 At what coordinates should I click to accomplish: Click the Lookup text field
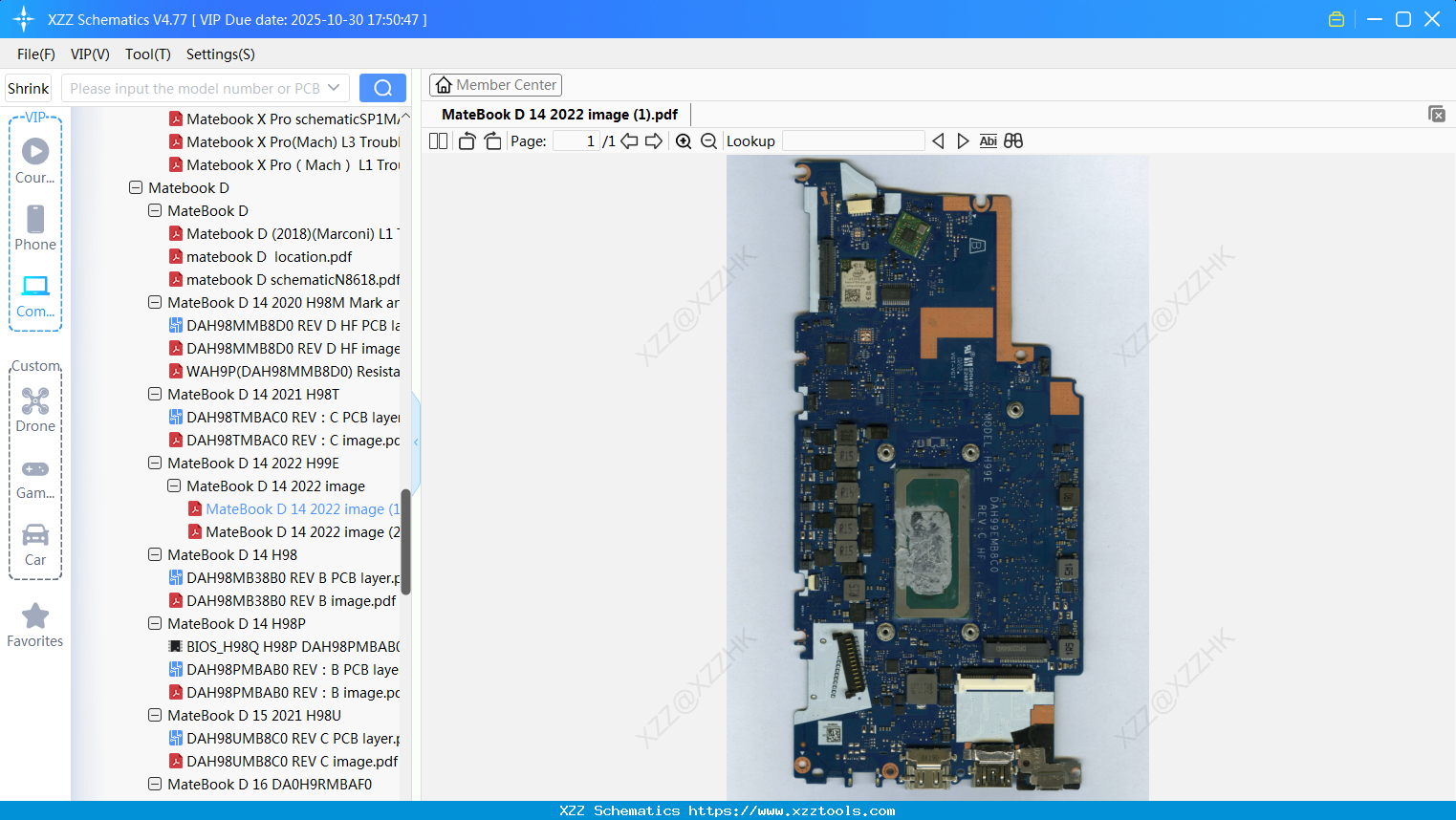854,140
